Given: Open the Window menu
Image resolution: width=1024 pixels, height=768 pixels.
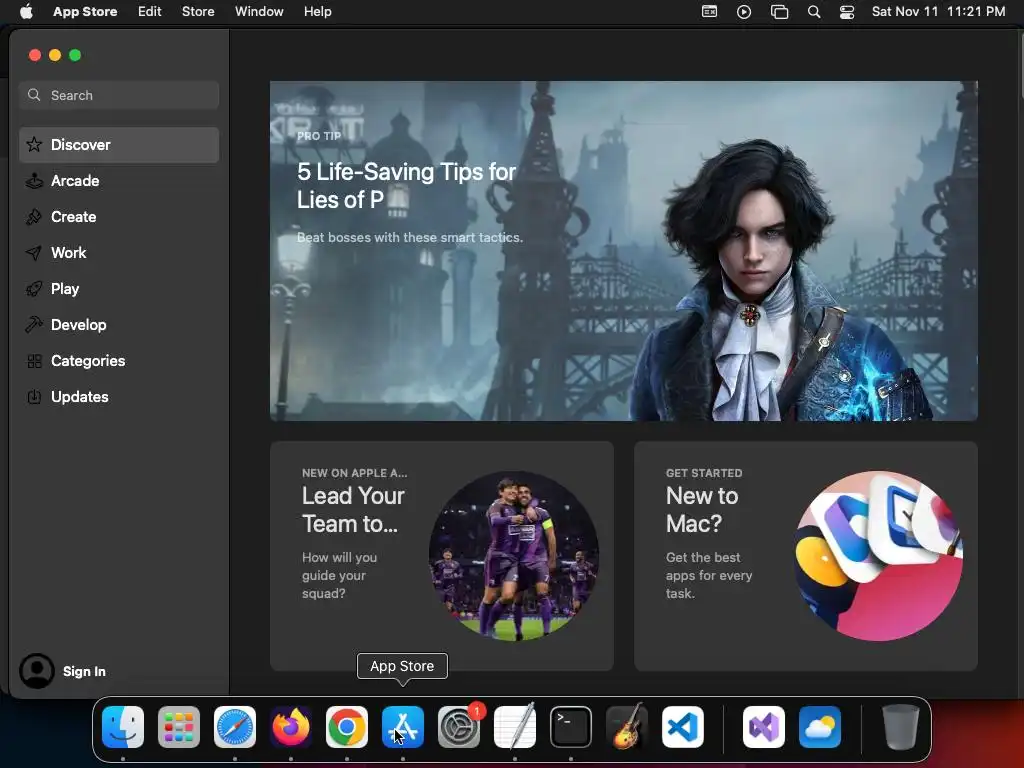Looking at the screenshot, I should [x=259, y=12].
